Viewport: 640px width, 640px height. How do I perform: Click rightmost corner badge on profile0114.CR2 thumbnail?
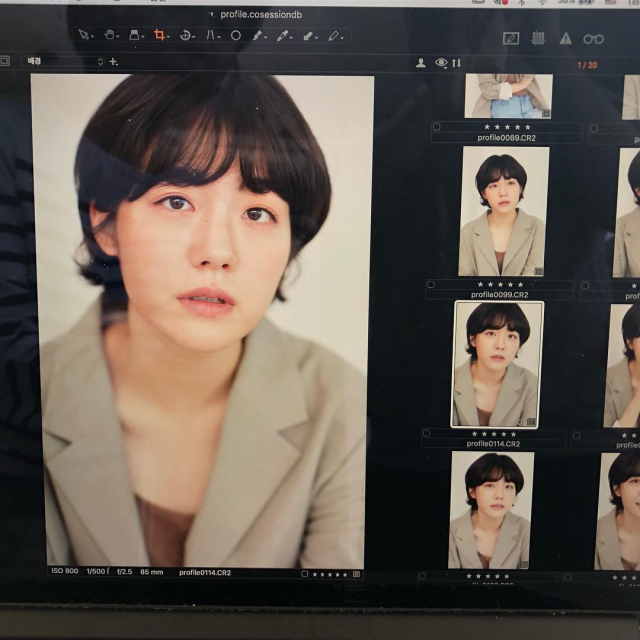(531, 421)
